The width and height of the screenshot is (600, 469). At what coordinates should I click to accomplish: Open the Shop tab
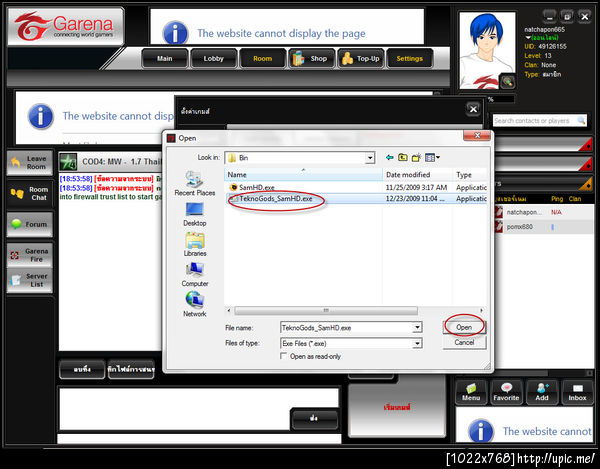coord(312,59)
